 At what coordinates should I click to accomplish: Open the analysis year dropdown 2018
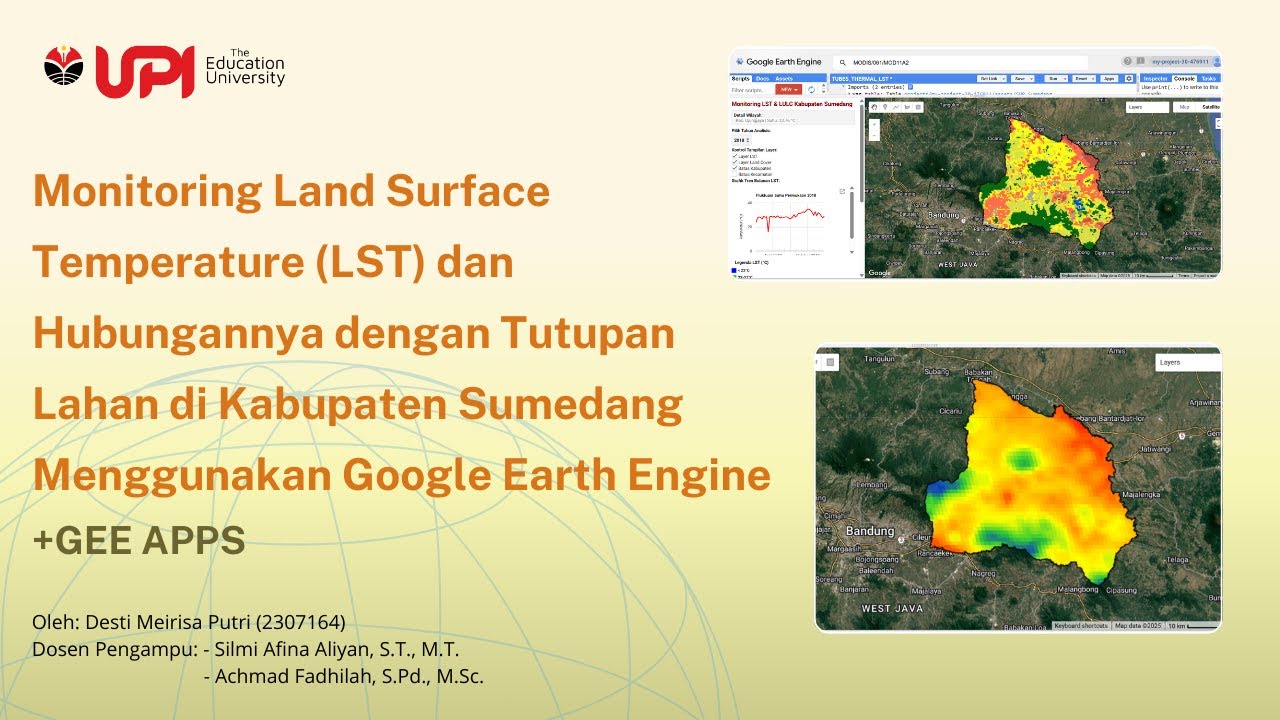[741, 140]
